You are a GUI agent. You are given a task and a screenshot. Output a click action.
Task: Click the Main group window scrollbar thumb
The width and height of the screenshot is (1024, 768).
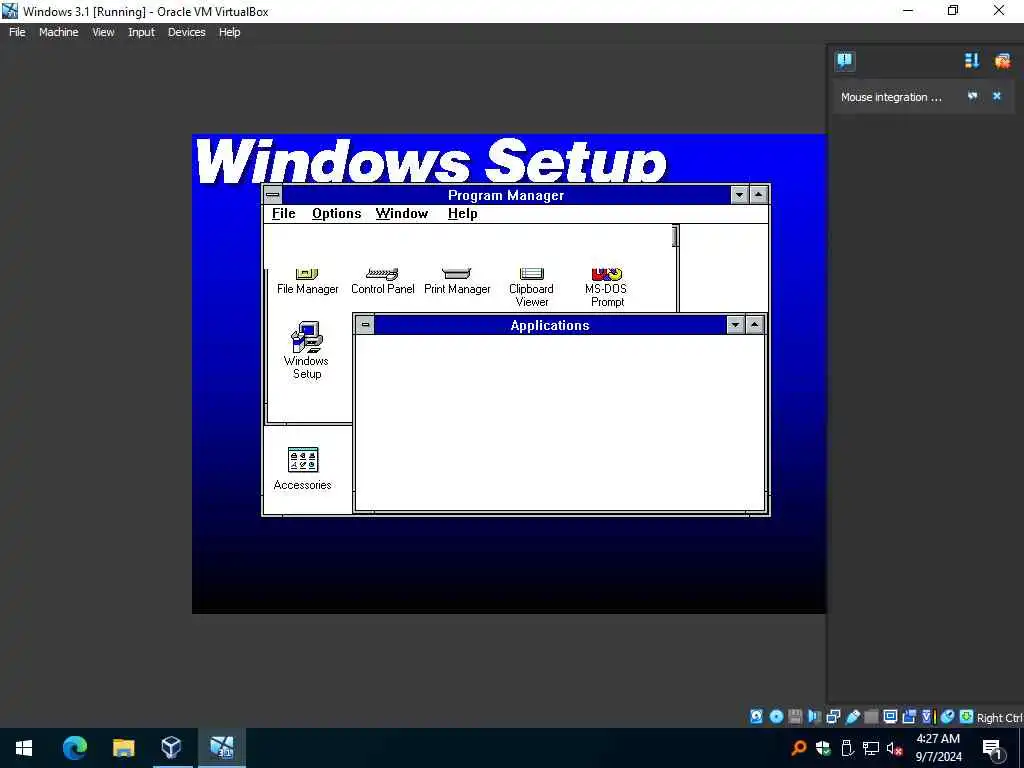click(675, 236)
